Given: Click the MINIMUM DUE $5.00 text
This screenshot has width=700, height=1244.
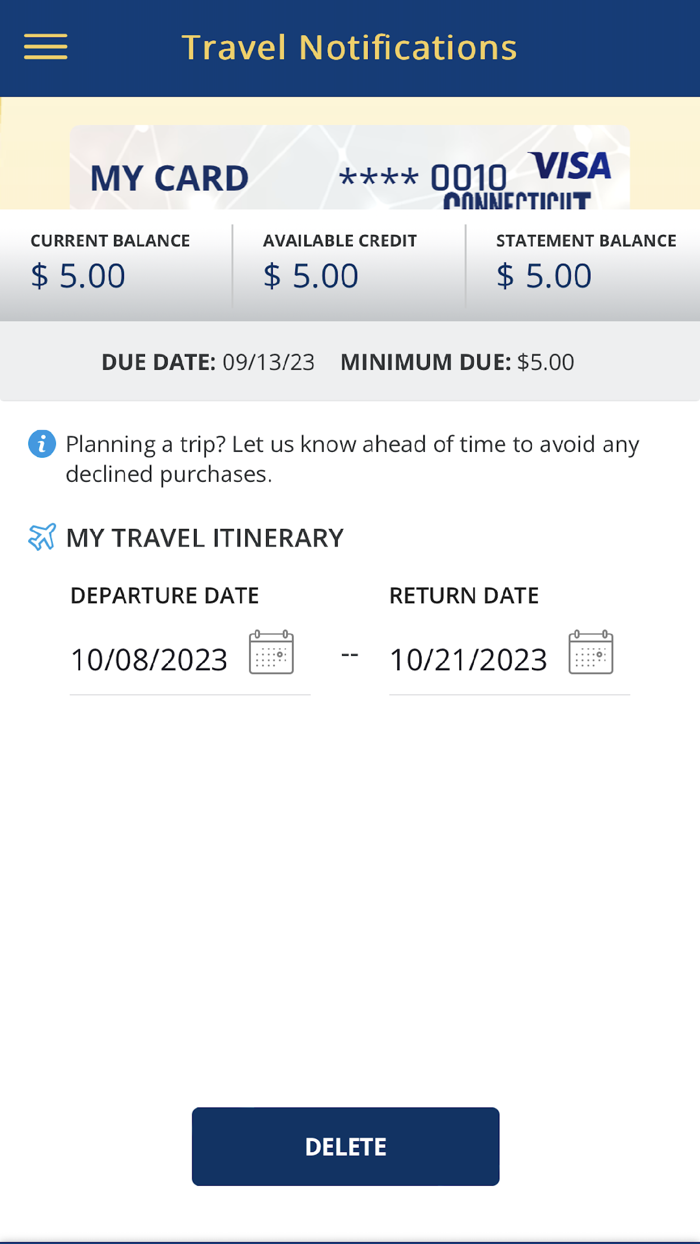Looking at the screenshot, I should pos(458,361).
